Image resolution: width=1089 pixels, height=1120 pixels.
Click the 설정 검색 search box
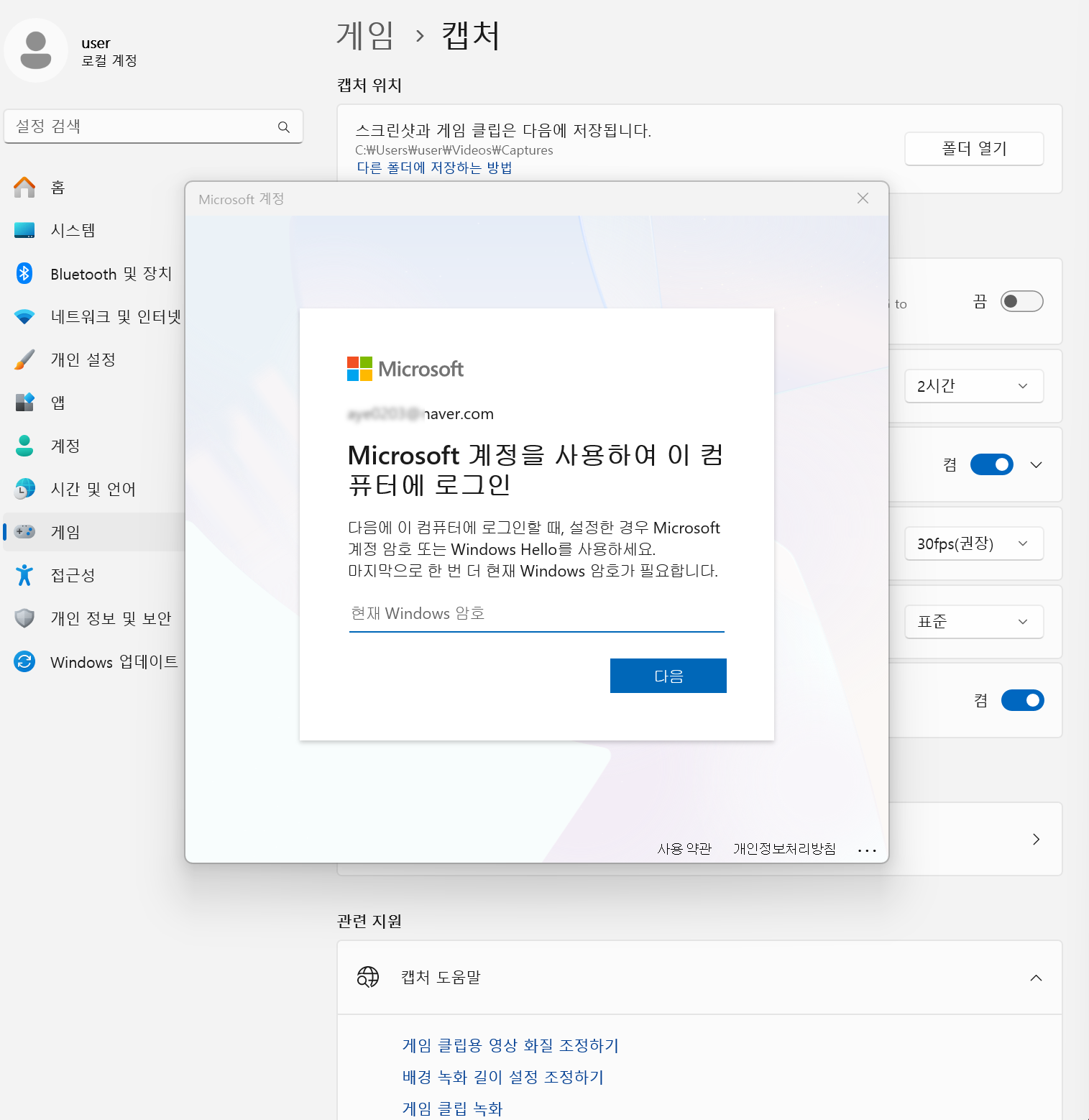153,127
